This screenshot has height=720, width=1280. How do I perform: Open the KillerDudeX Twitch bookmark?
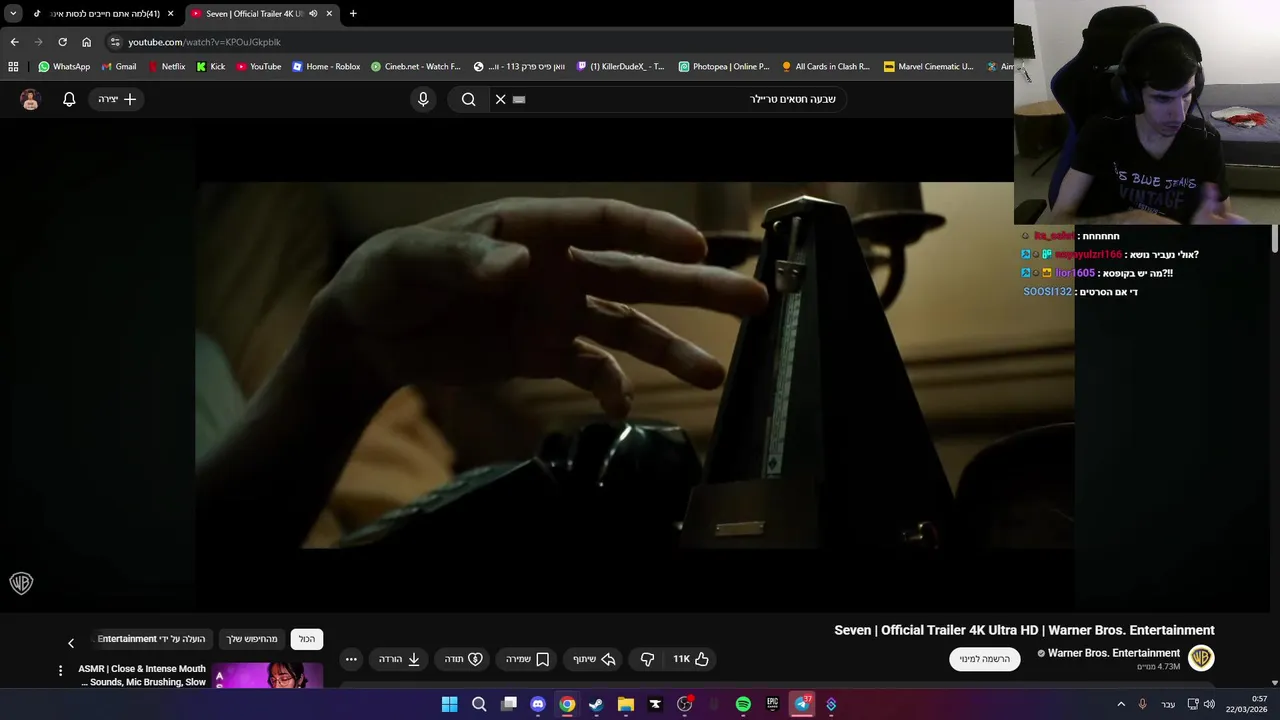coord(621,67)
